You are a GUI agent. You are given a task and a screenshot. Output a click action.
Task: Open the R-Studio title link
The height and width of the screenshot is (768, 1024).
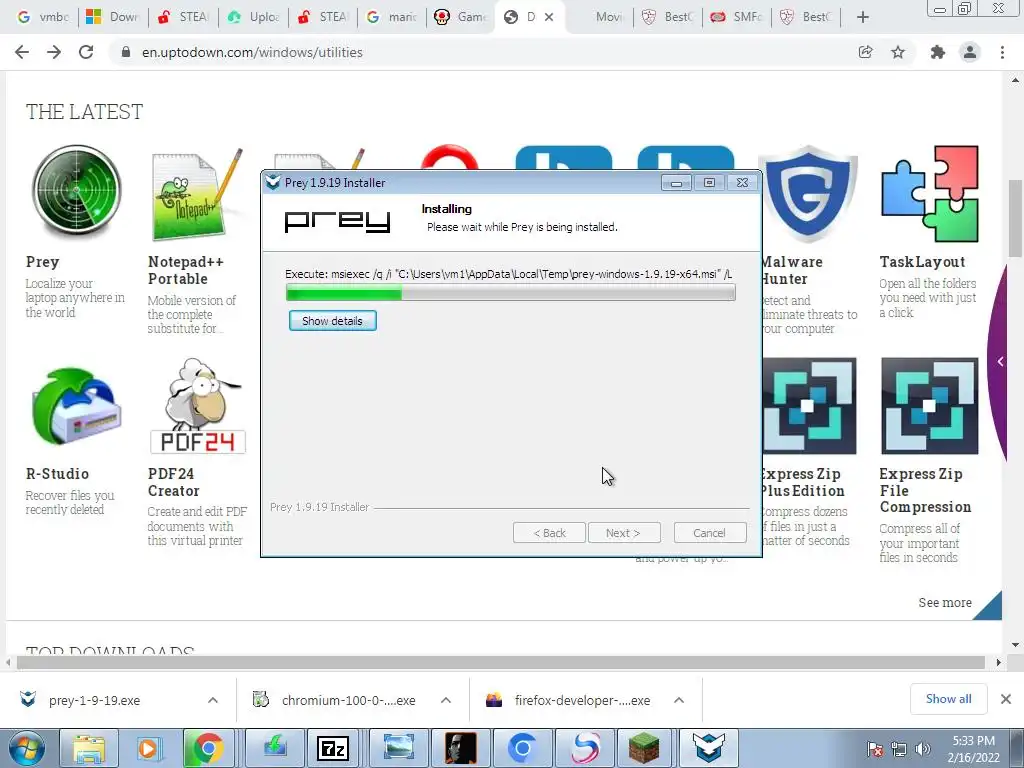coord(57,474)
